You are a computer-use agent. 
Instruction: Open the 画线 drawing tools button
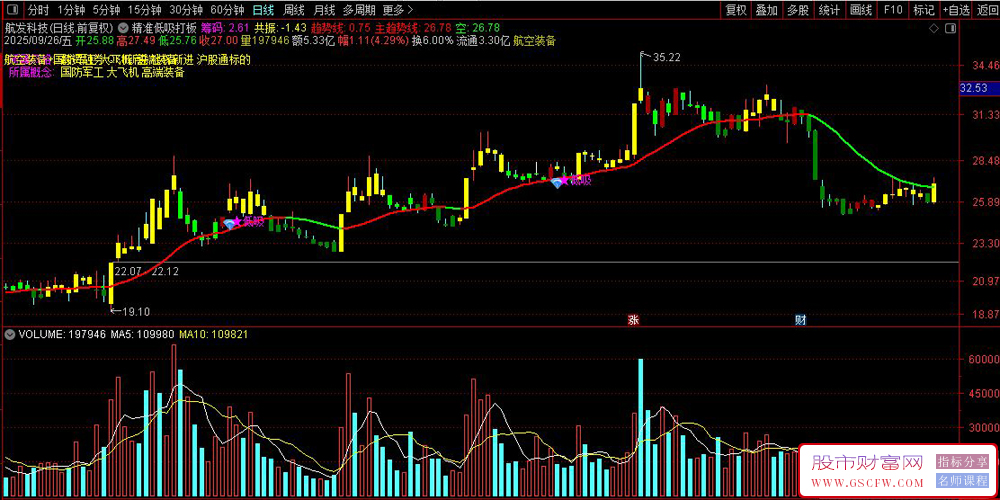click(x=861, y=10)
